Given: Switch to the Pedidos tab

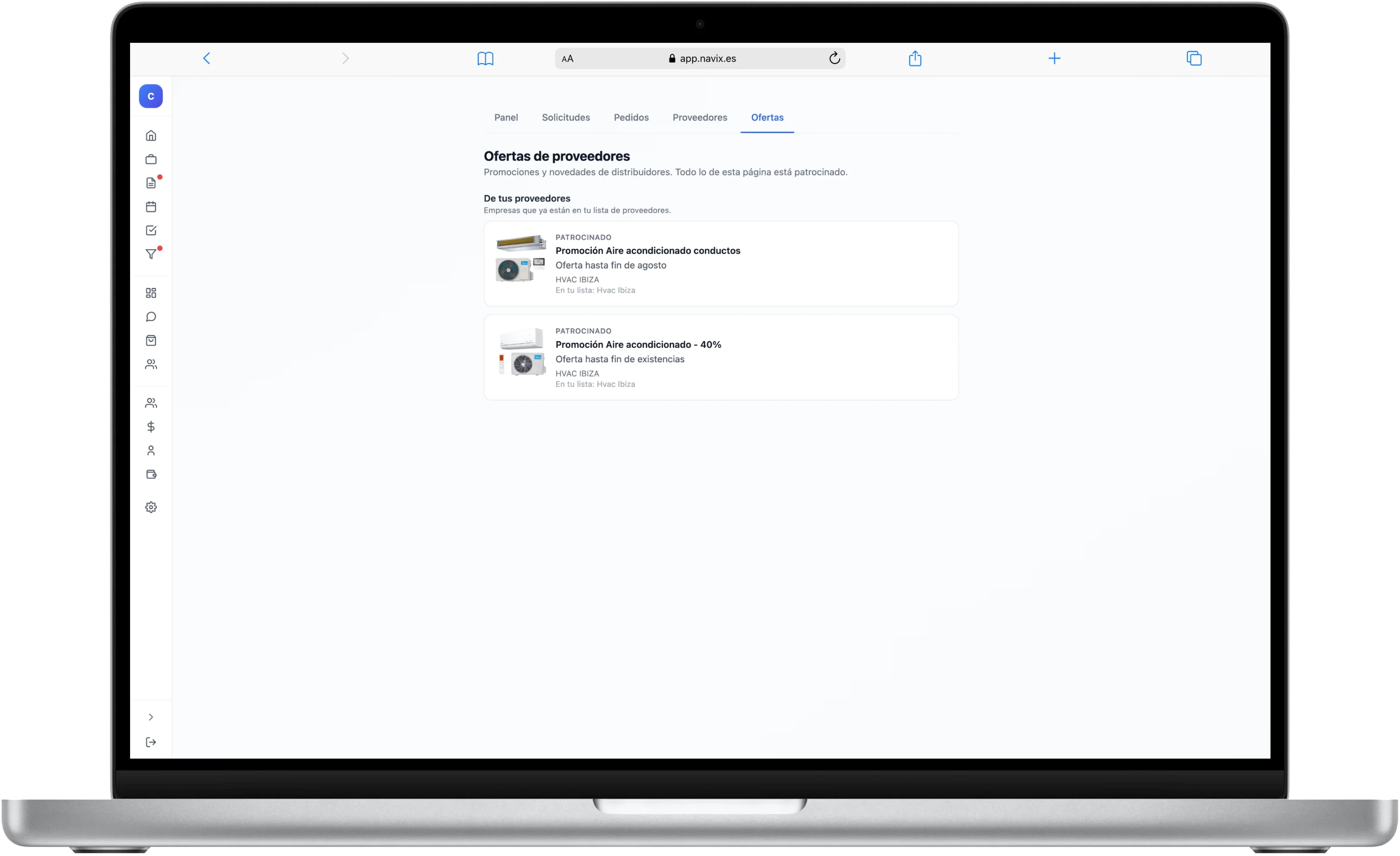Looking at the screenshot, I should 631,118.
